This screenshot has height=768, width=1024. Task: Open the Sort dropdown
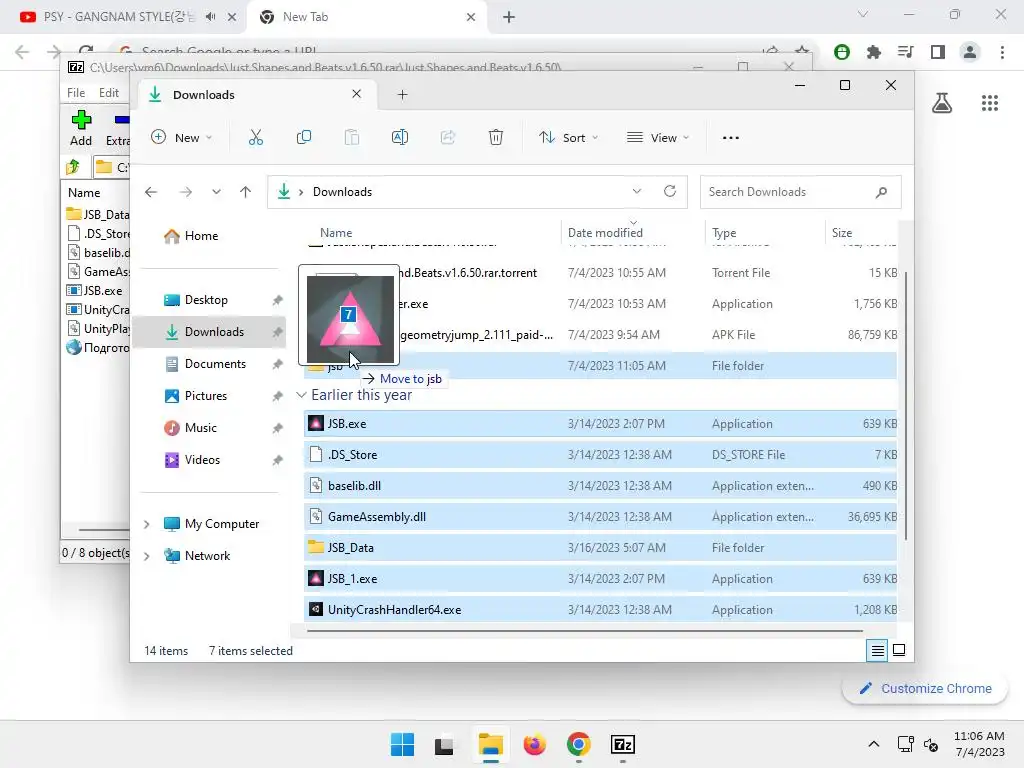pos(568,138)
